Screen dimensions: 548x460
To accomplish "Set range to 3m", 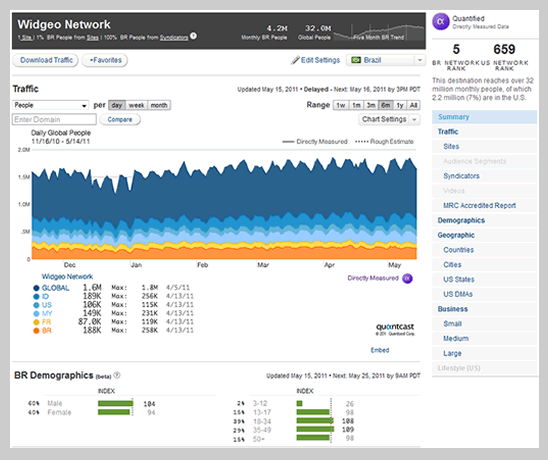I will click(371, 105).
